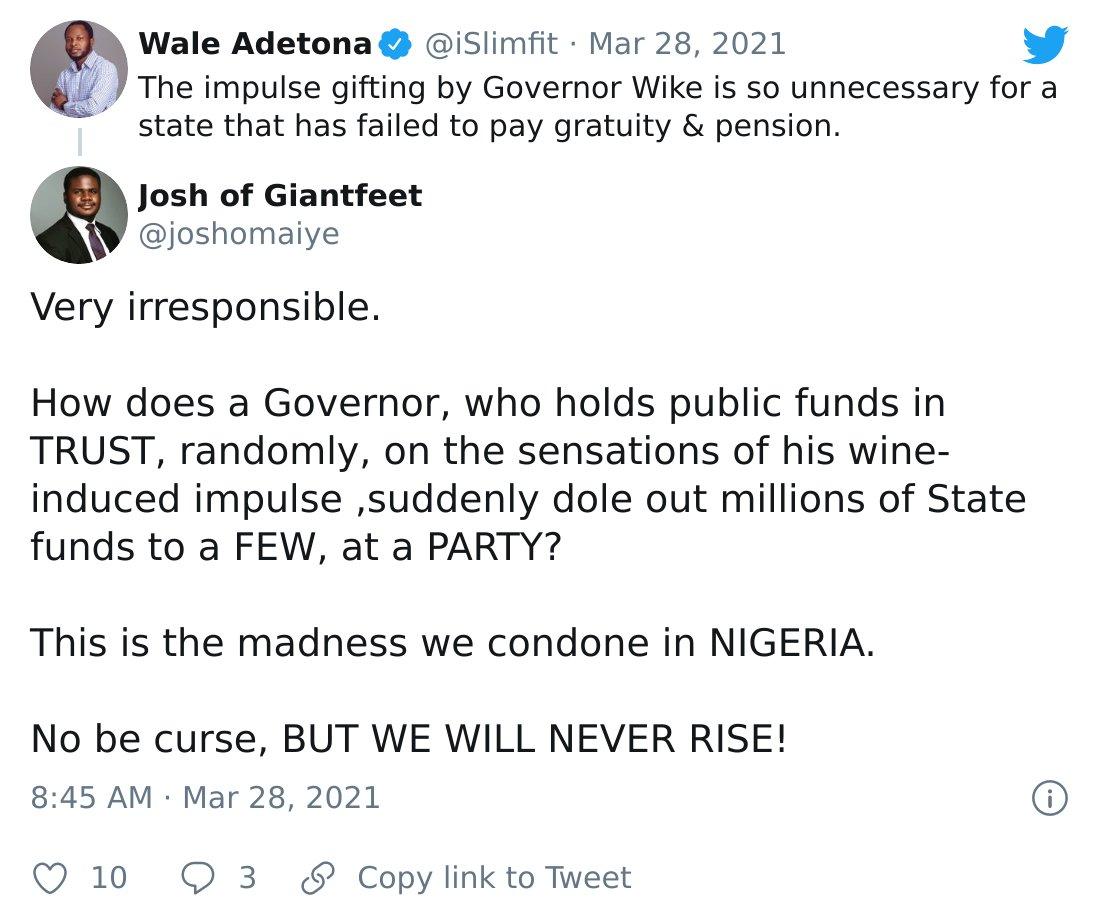Click the Wale Adetona display name
The width and height of the screenshot is (1100, 918).
click(255, 44)
